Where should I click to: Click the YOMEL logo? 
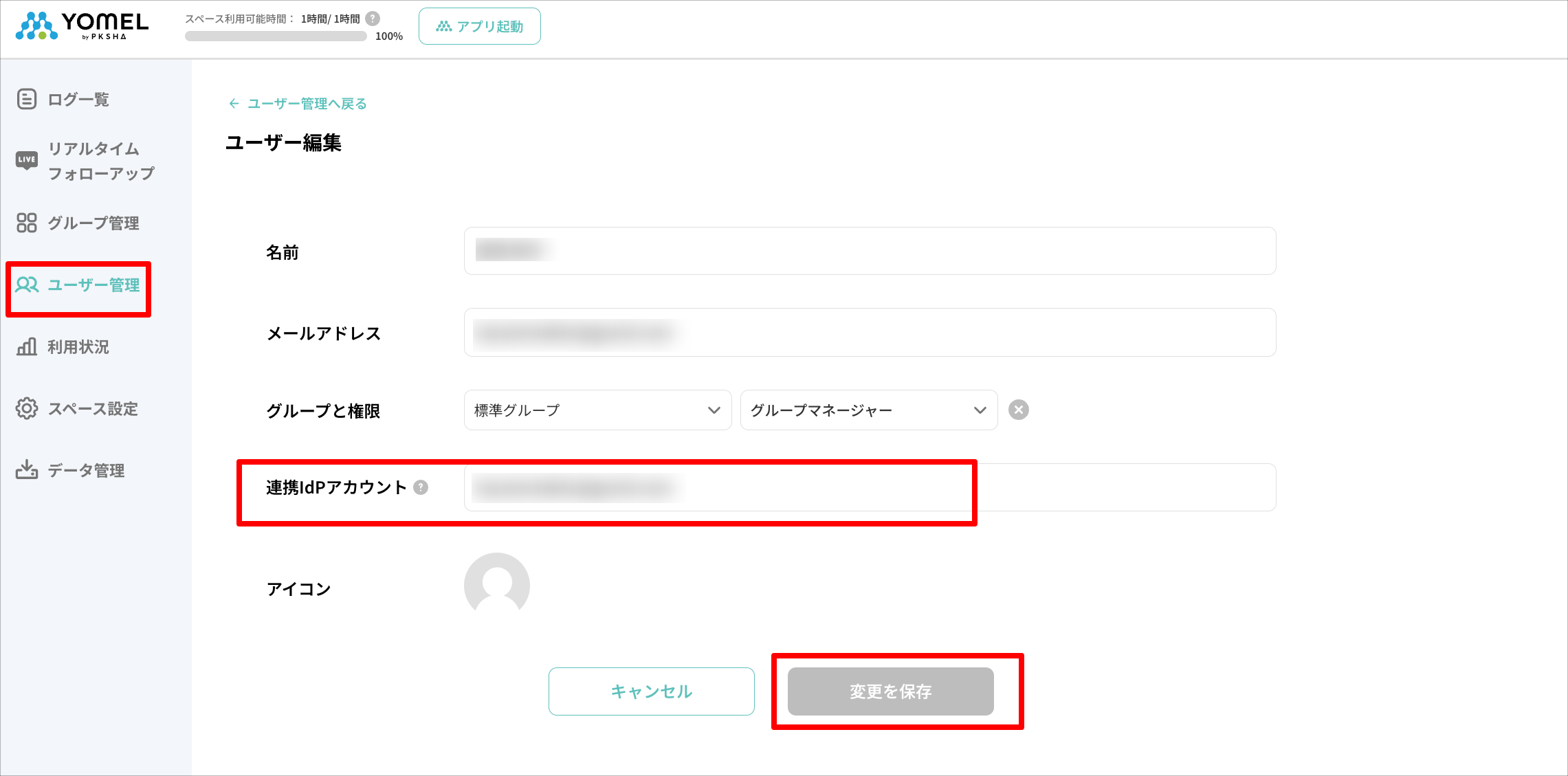(x=82, y=26)
